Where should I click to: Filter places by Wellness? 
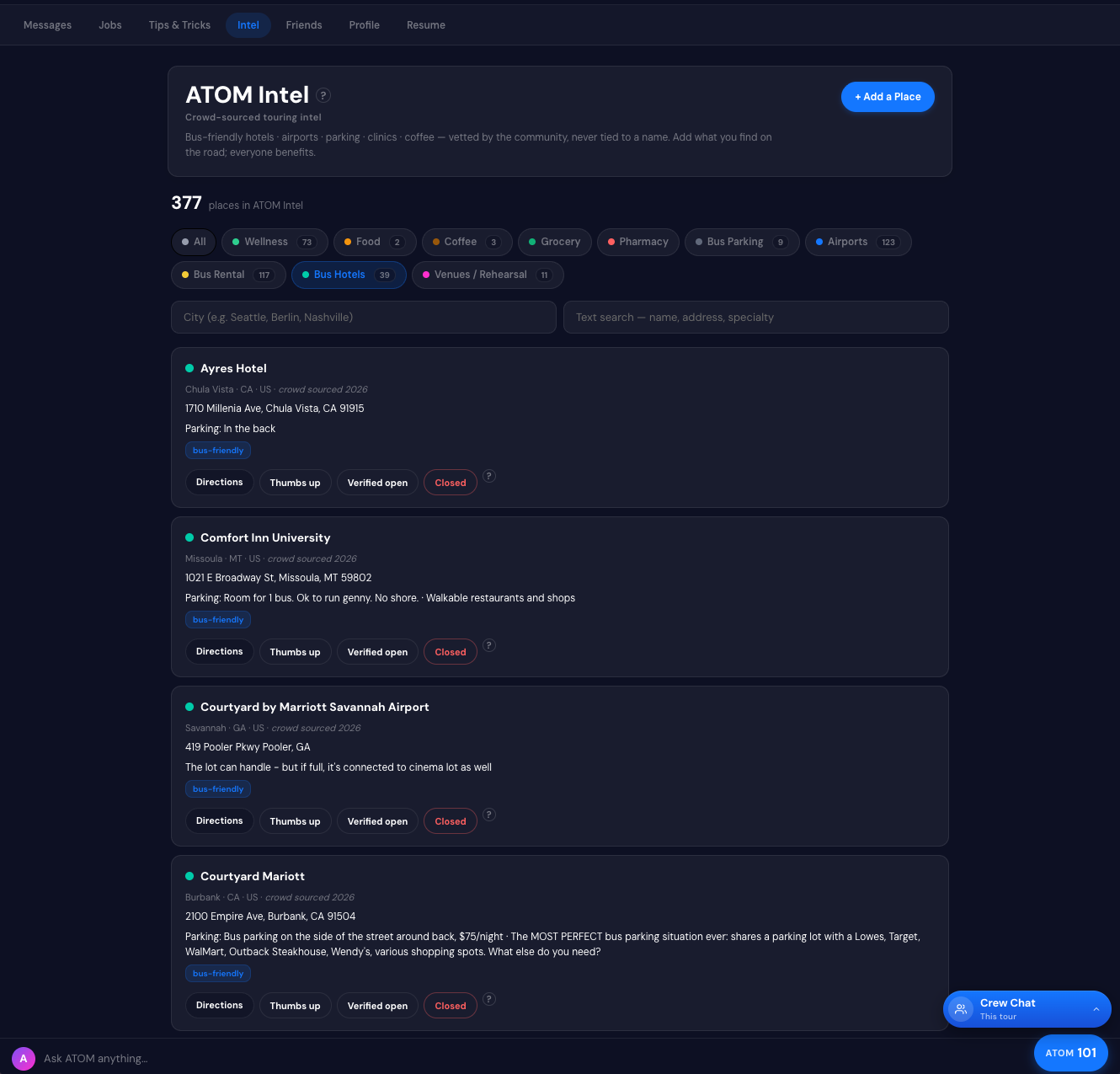pos(275,242)
